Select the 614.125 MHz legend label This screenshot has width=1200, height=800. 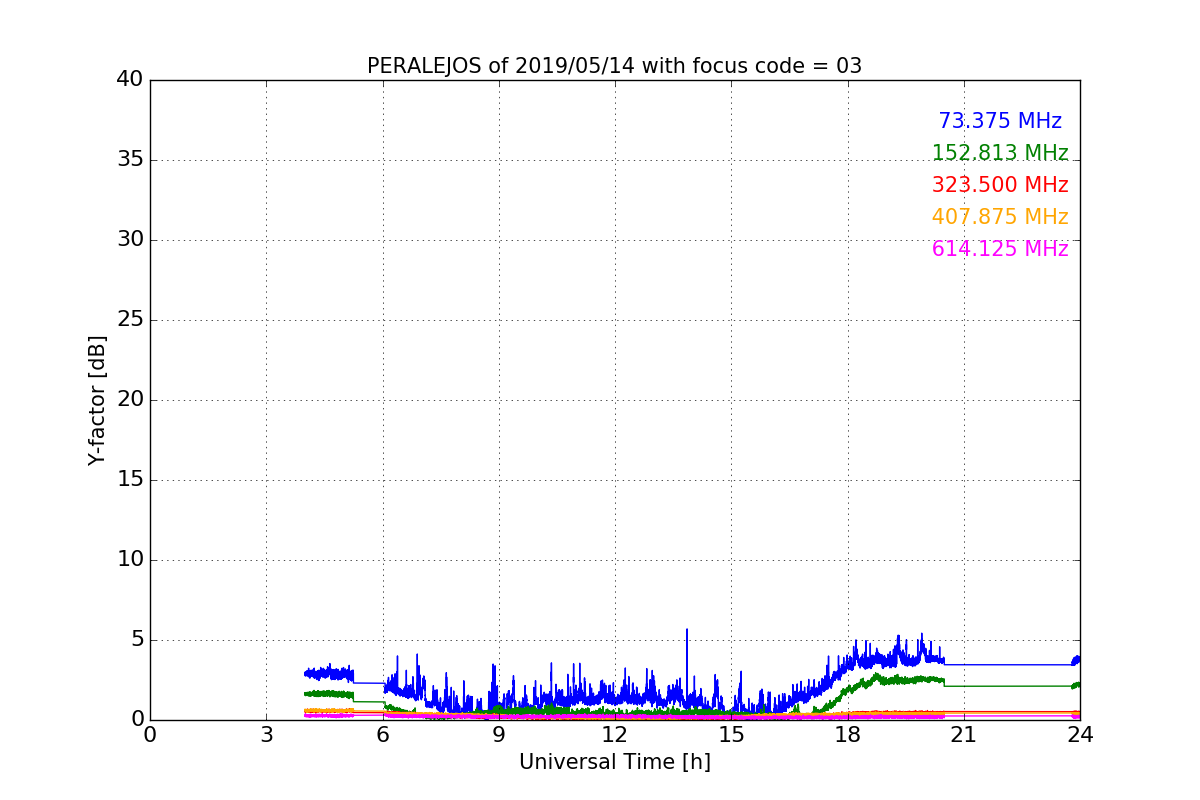tap(1000, 249)
